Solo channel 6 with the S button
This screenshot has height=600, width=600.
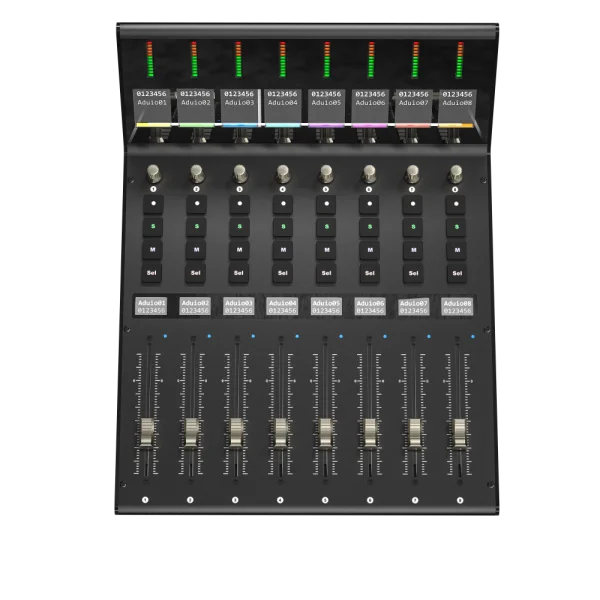pos(370,227)
